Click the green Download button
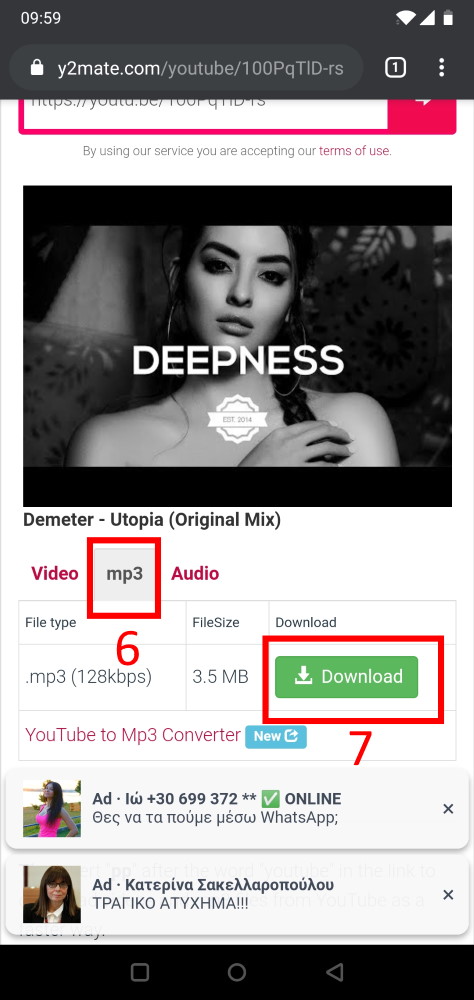 pyautogui.click(x=346, y=677)
